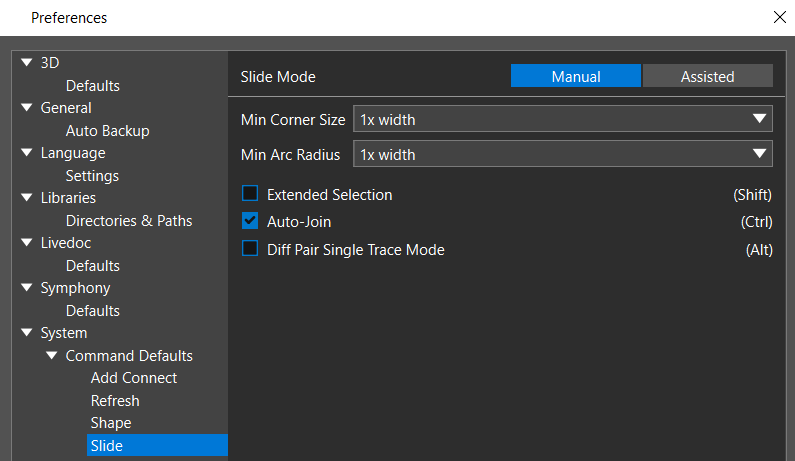Open Language Settings item
Image resolution: width=795 pixels, height=461 pixels.
pyautogui.click(x=92, y=176)
